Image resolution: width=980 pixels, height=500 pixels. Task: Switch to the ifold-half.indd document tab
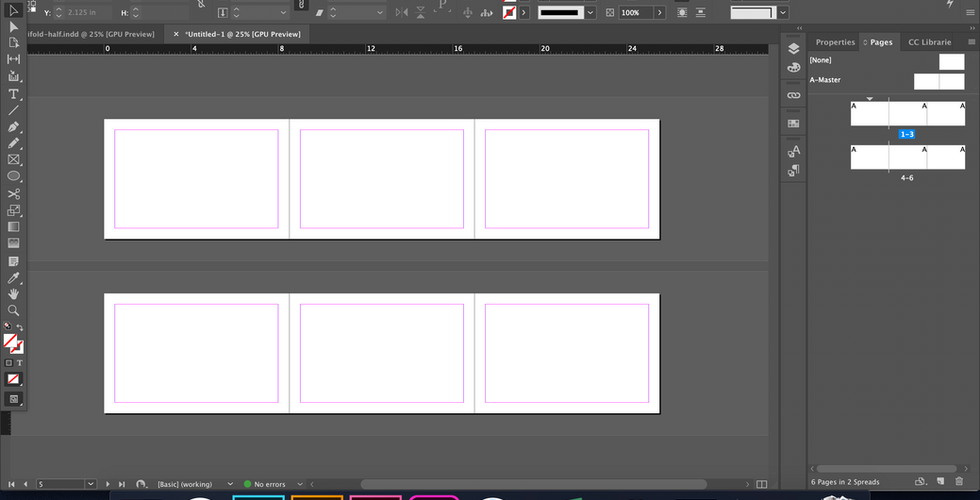coord(91,34)
